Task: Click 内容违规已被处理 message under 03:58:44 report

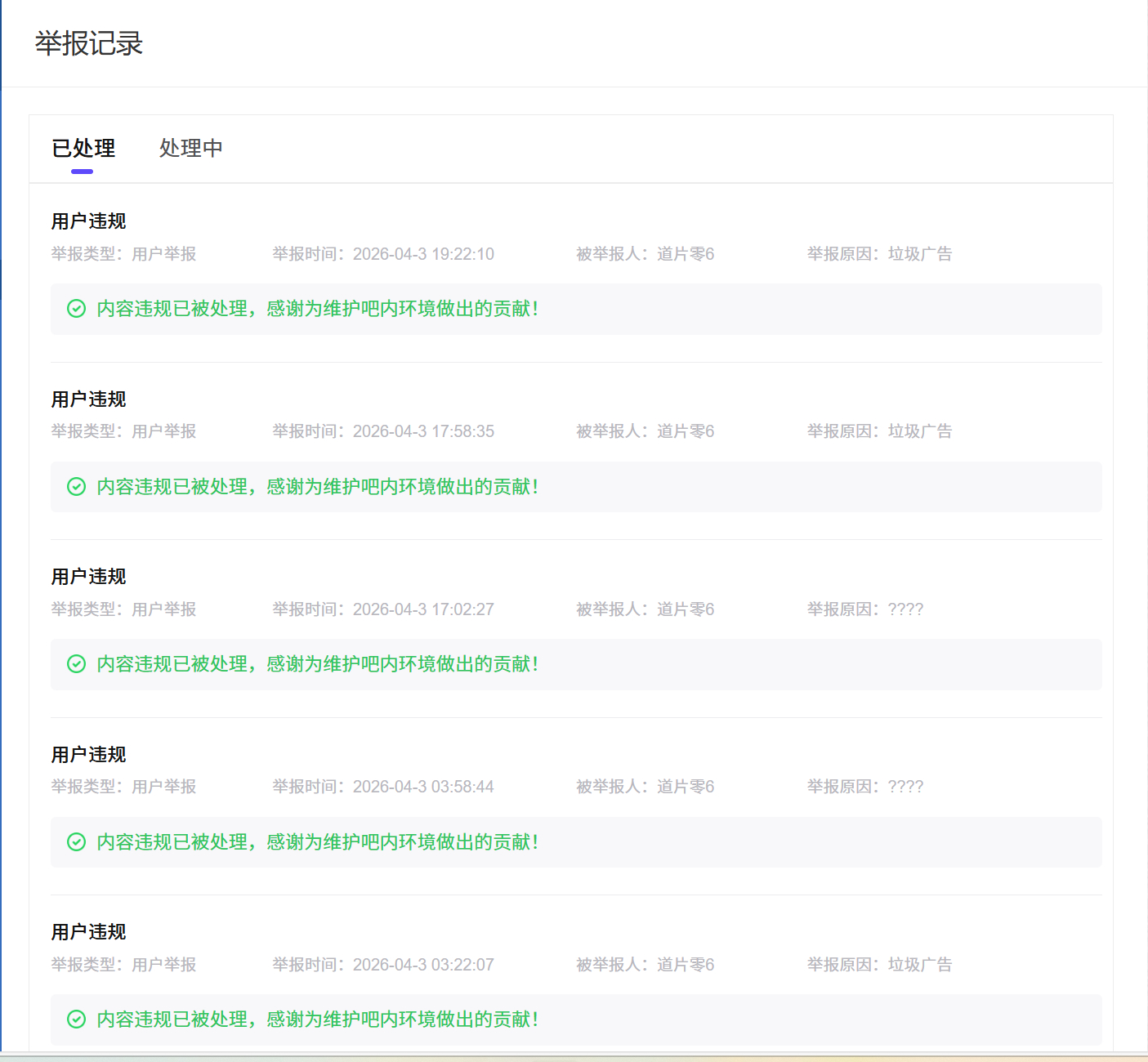Action: coord(318,842)
